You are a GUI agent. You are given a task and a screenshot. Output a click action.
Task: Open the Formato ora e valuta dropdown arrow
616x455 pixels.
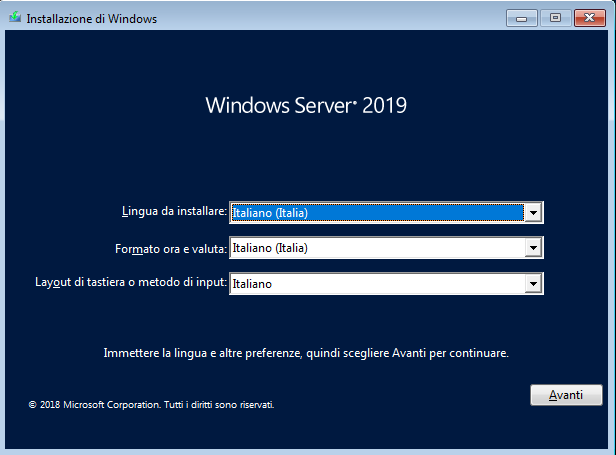(533, 248)
